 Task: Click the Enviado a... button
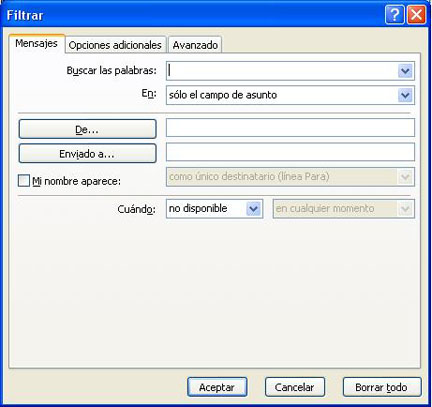tap(87, 153)
